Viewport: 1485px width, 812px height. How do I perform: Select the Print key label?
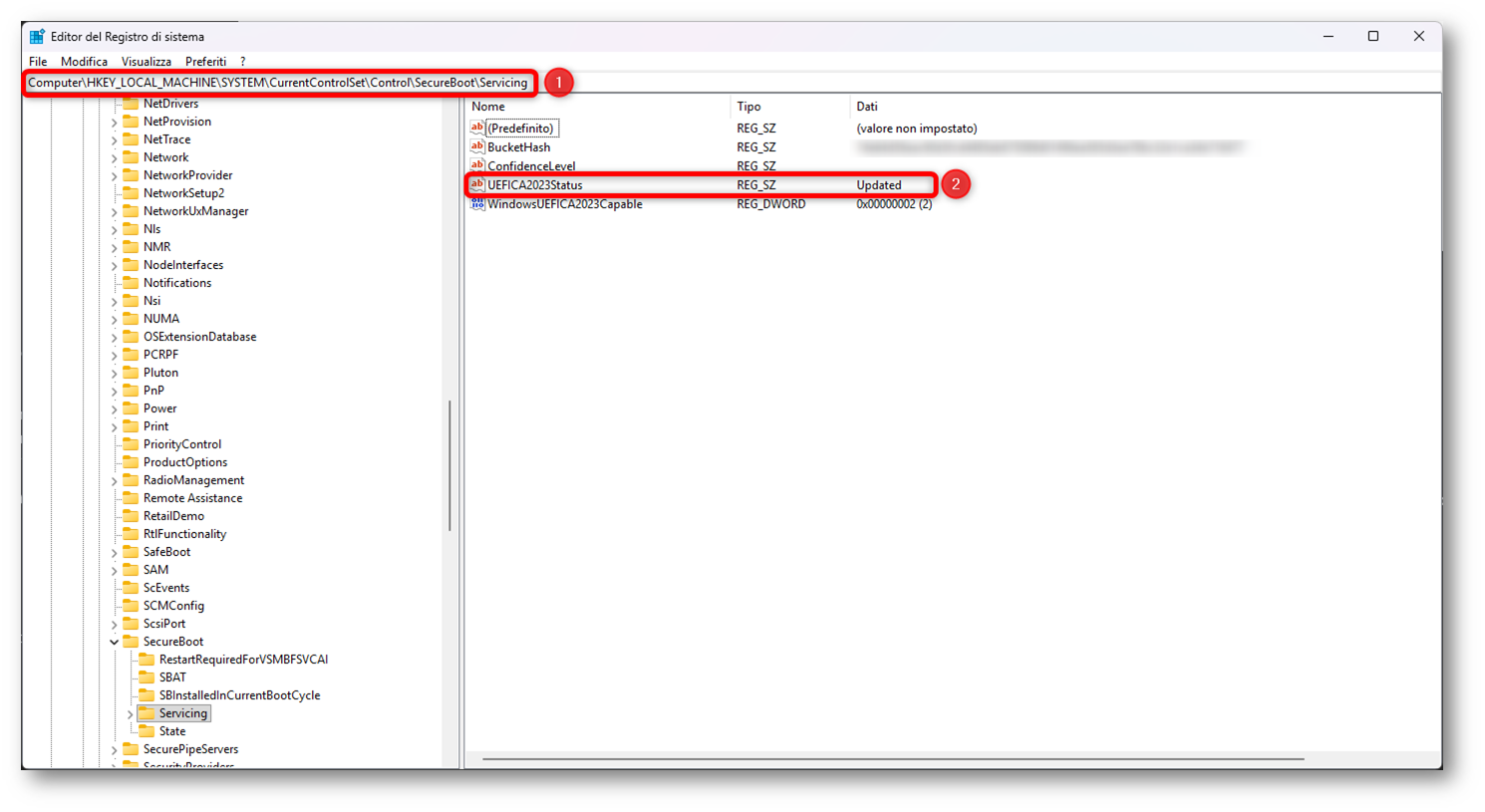(155, 426)
